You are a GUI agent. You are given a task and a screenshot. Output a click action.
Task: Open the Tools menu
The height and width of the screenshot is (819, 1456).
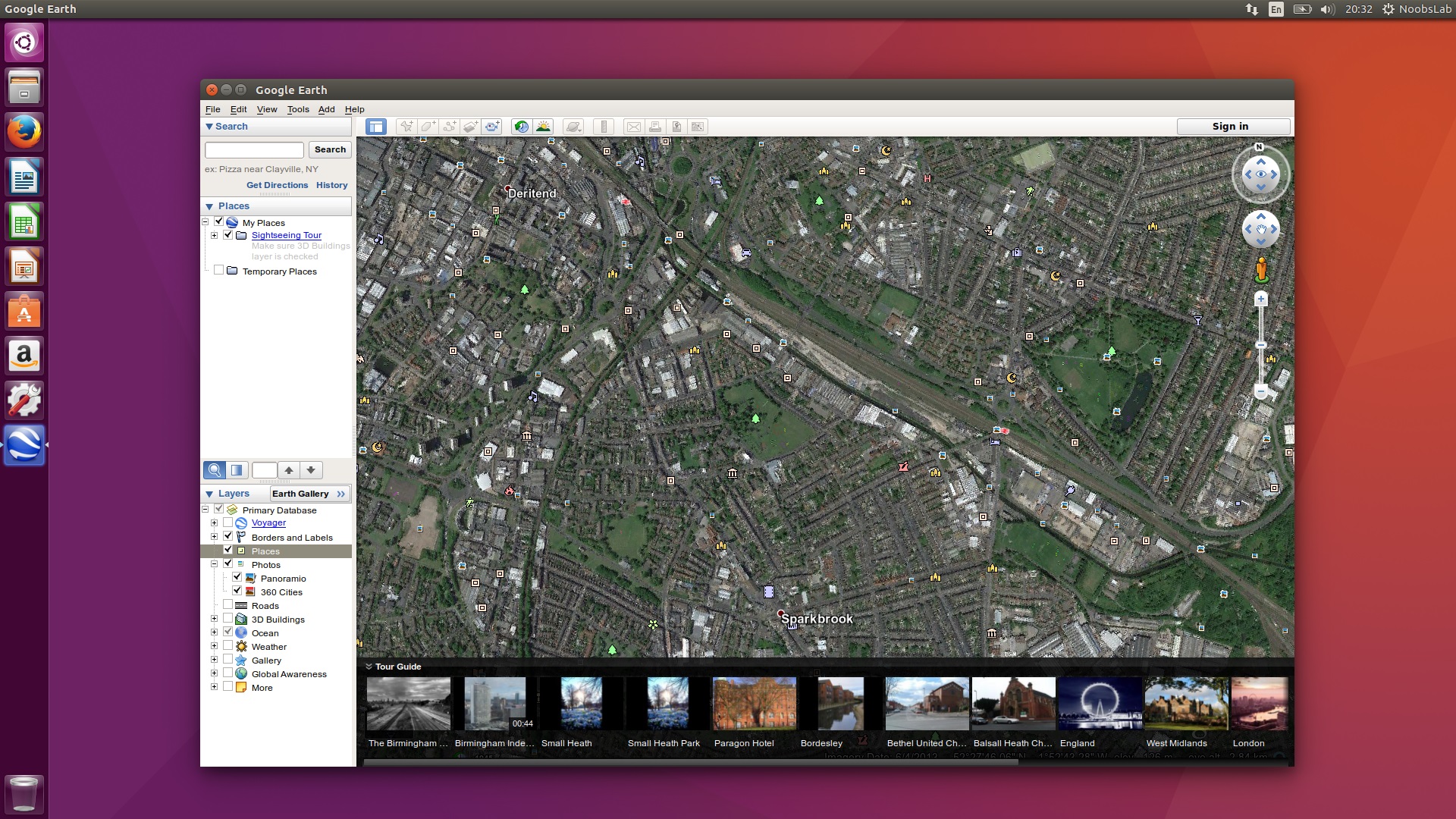297,109
